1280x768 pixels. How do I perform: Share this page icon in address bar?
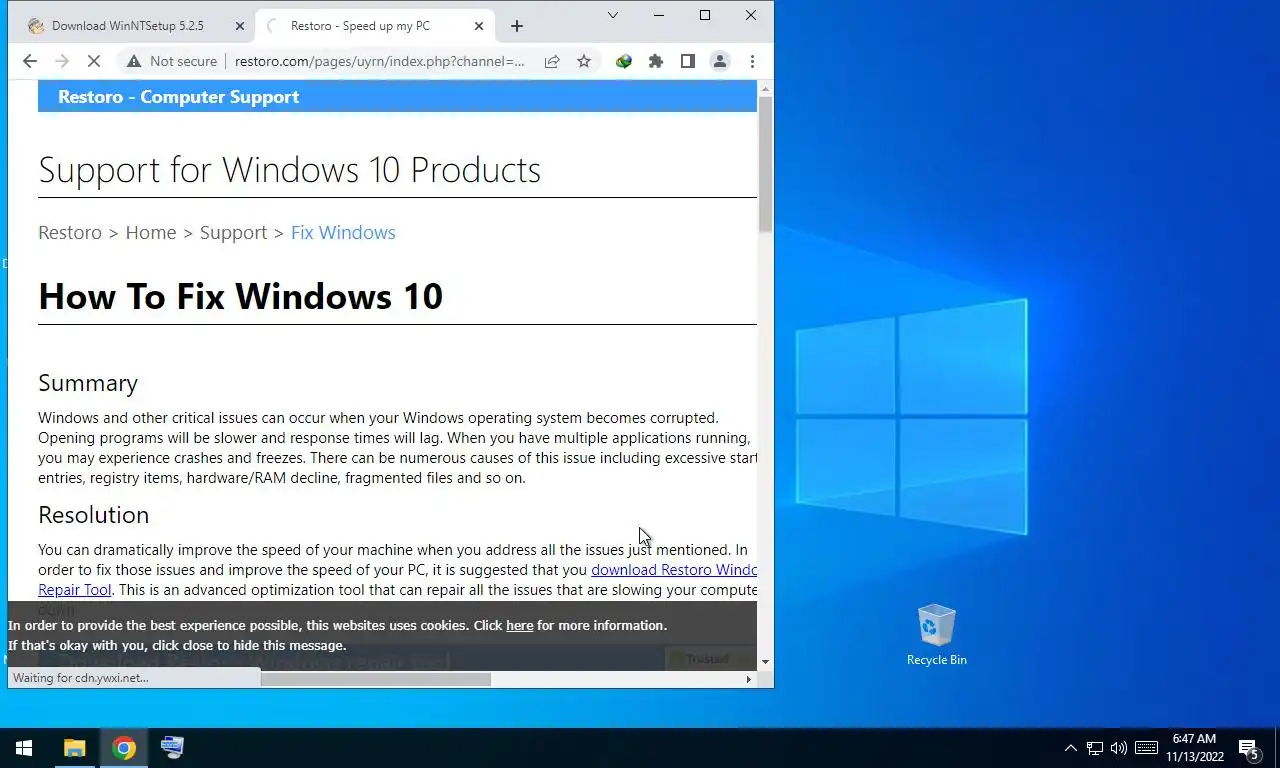pyautogui.click(x=552, y=61)
